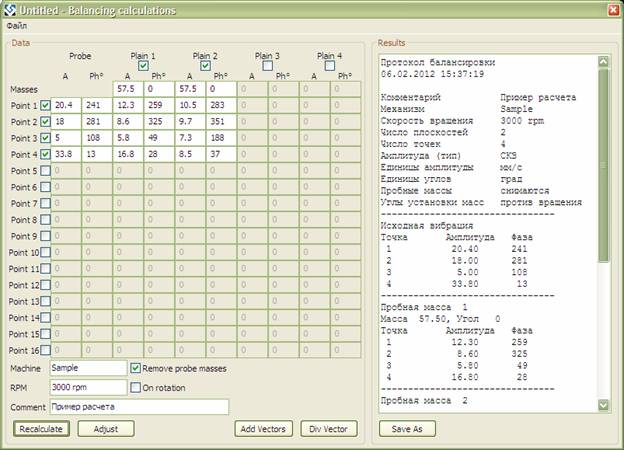Click Point 3 Plain 2 phase 188
Image resolution: width=624 pixels, height=450 pixels.
(x=221, y=138)
